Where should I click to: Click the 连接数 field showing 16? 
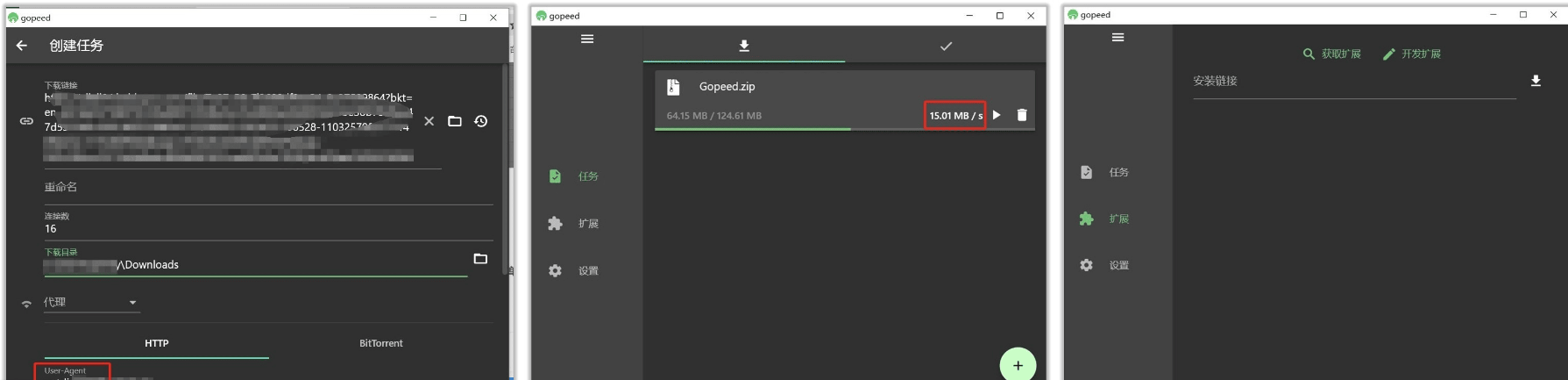(263, 229)
